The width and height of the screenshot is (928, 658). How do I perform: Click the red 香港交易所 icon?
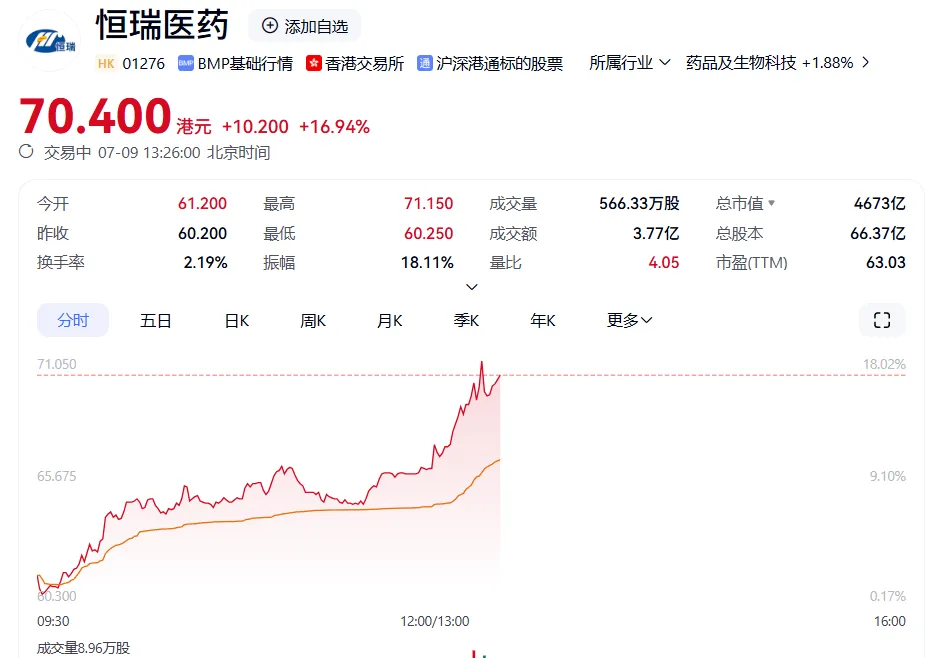click(314, 63)
